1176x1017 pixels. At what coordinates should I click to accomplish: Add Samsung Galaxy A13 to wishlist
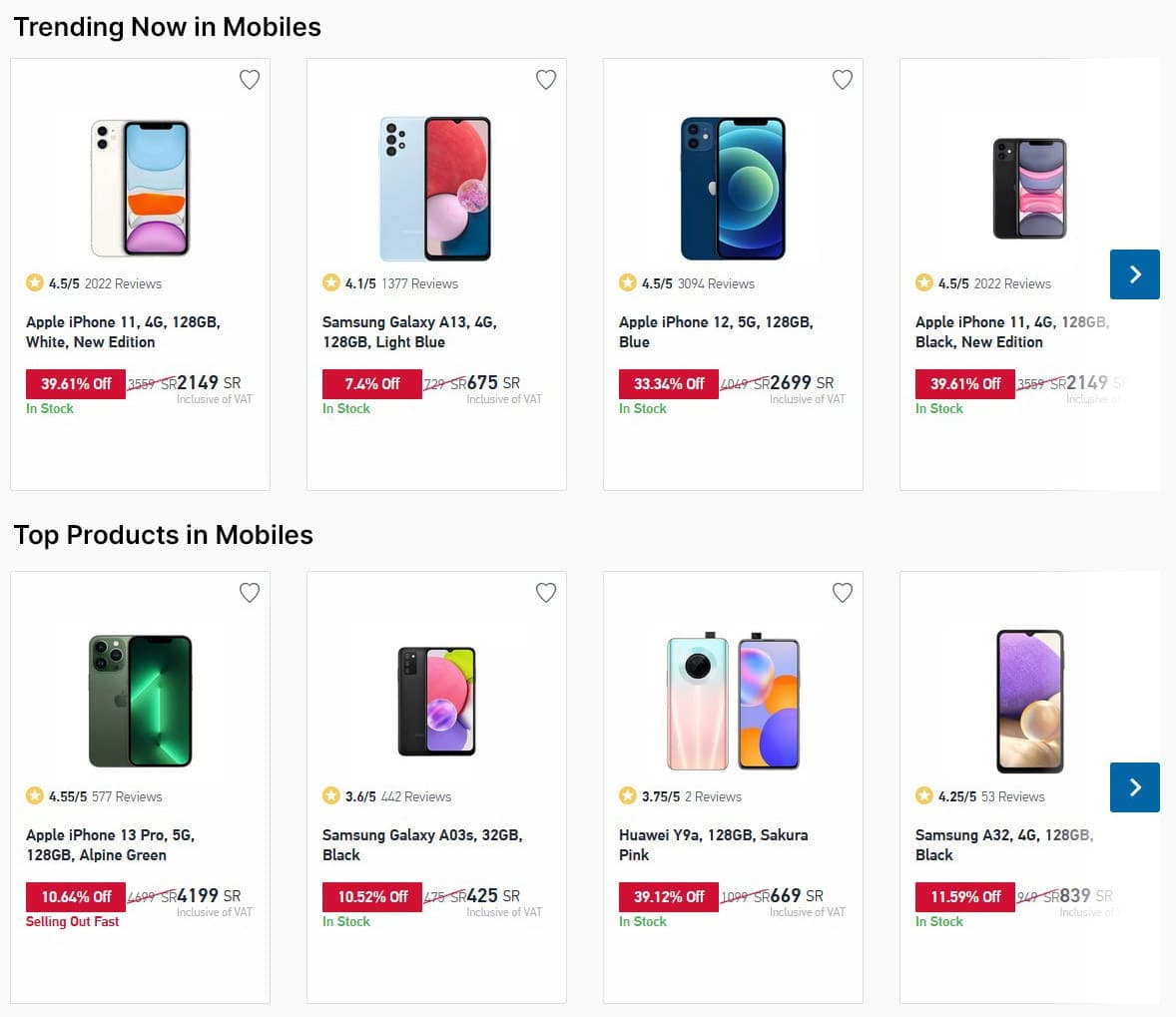(x=546, y=80)
